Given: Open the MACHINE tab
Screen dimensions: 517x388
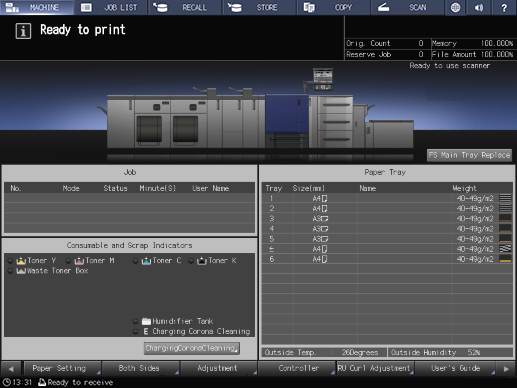Looking at the screenshot, I should click(x=37, y=7).
